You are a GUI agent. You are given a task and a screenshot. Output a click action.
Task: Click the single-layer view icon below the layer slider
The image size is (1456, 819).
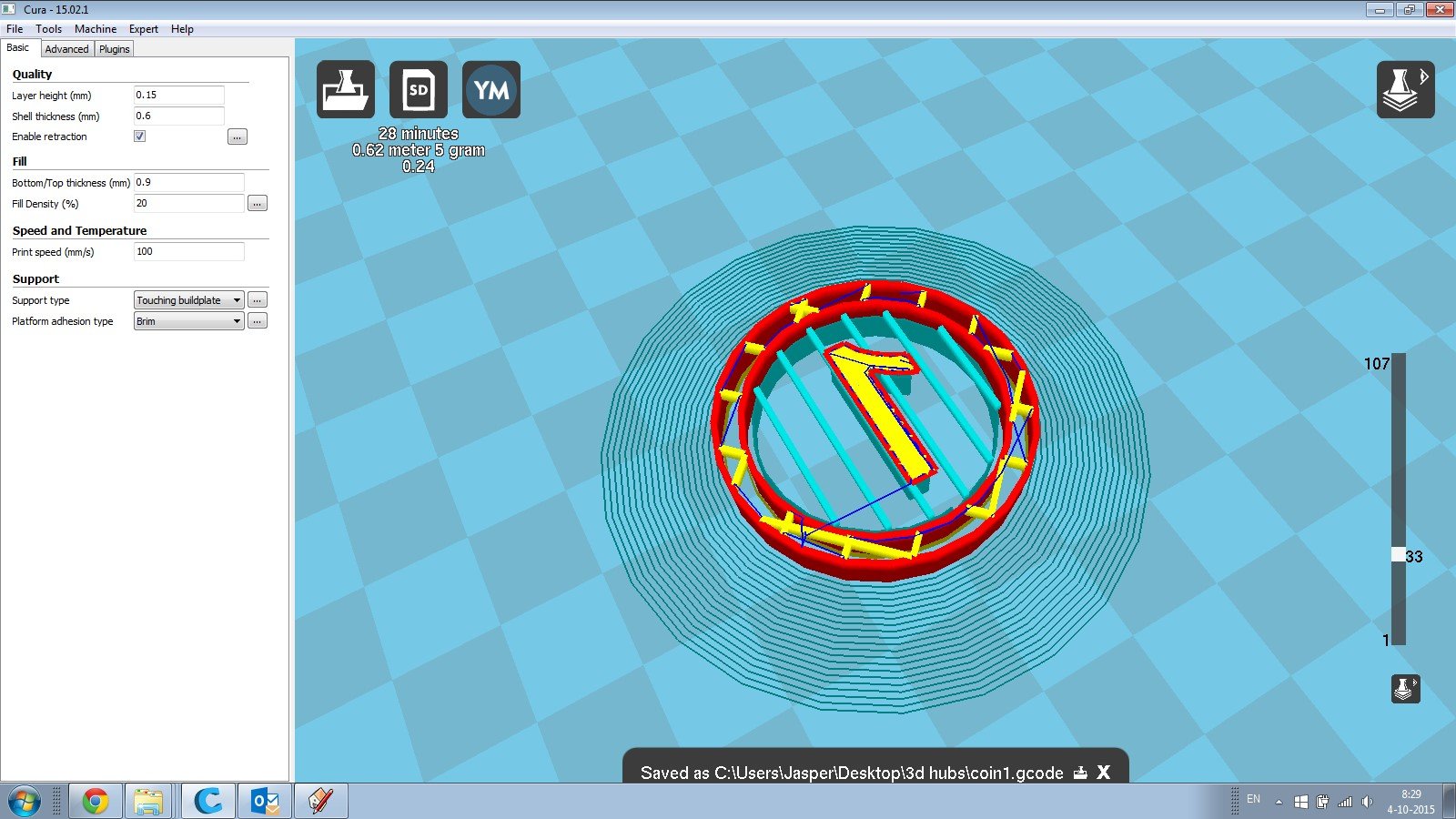pyautogui.click(x=1405, y=688)
